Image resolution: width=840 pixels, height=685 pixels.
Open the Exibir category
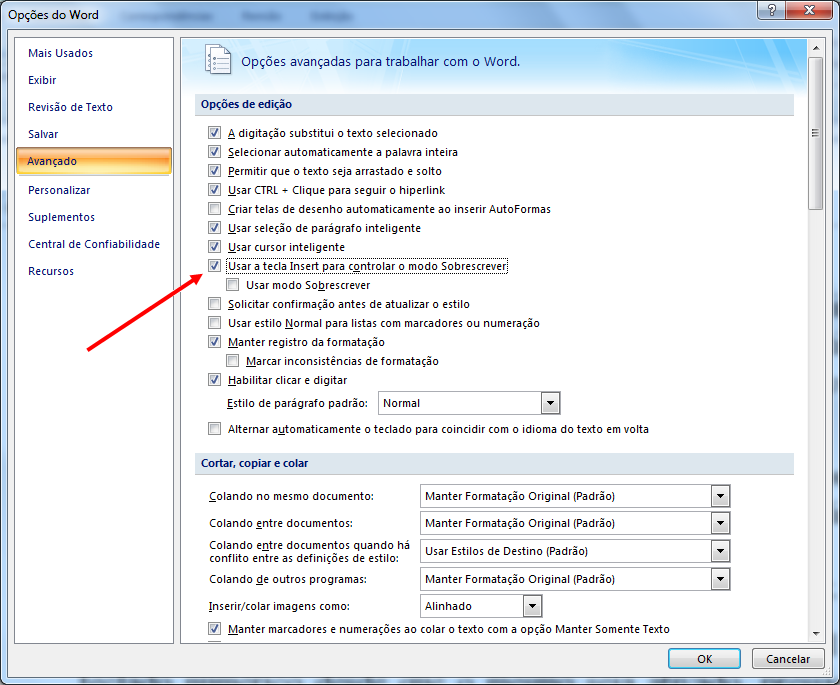pos(42,80)
